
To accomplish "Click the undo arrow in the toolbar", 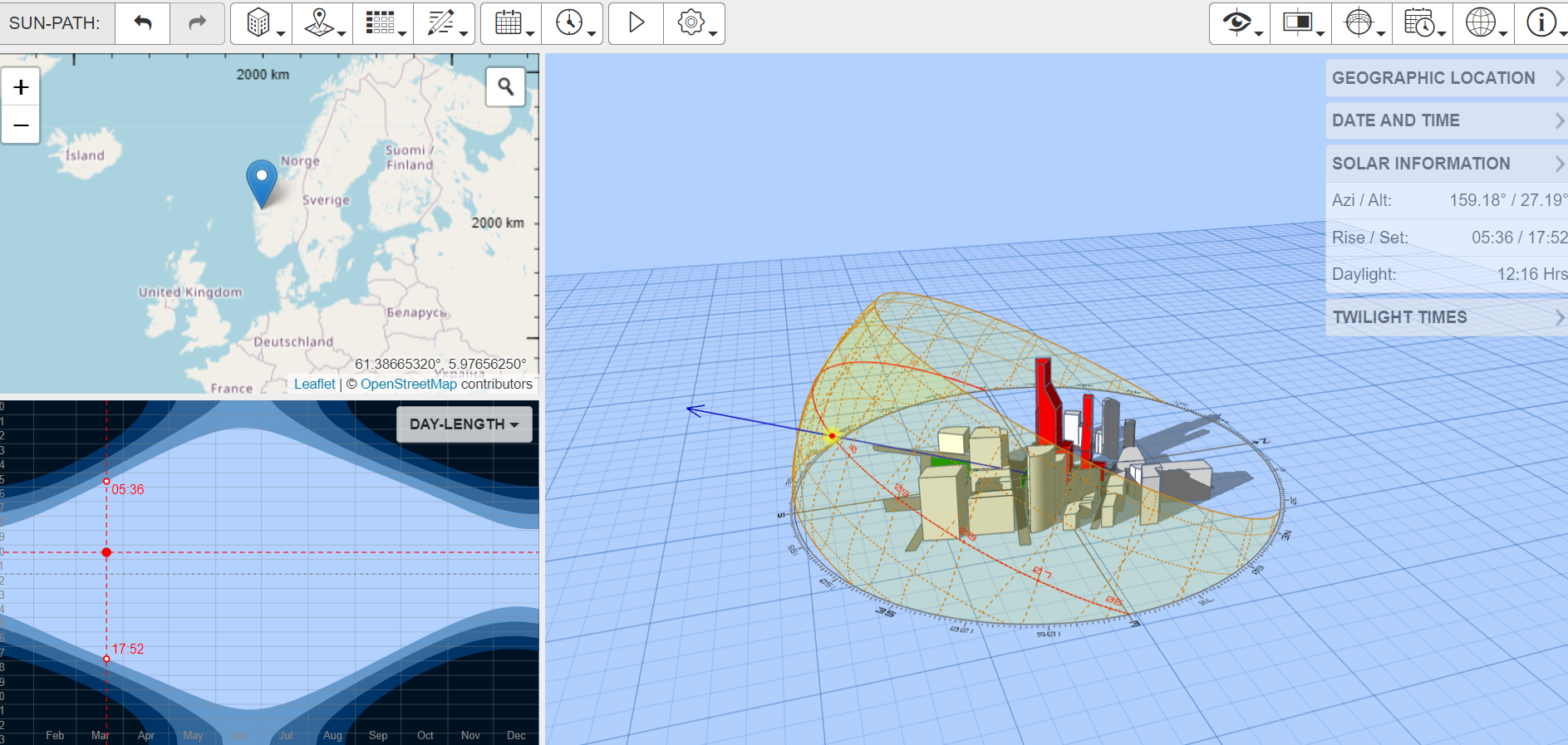I will point(143,23).
